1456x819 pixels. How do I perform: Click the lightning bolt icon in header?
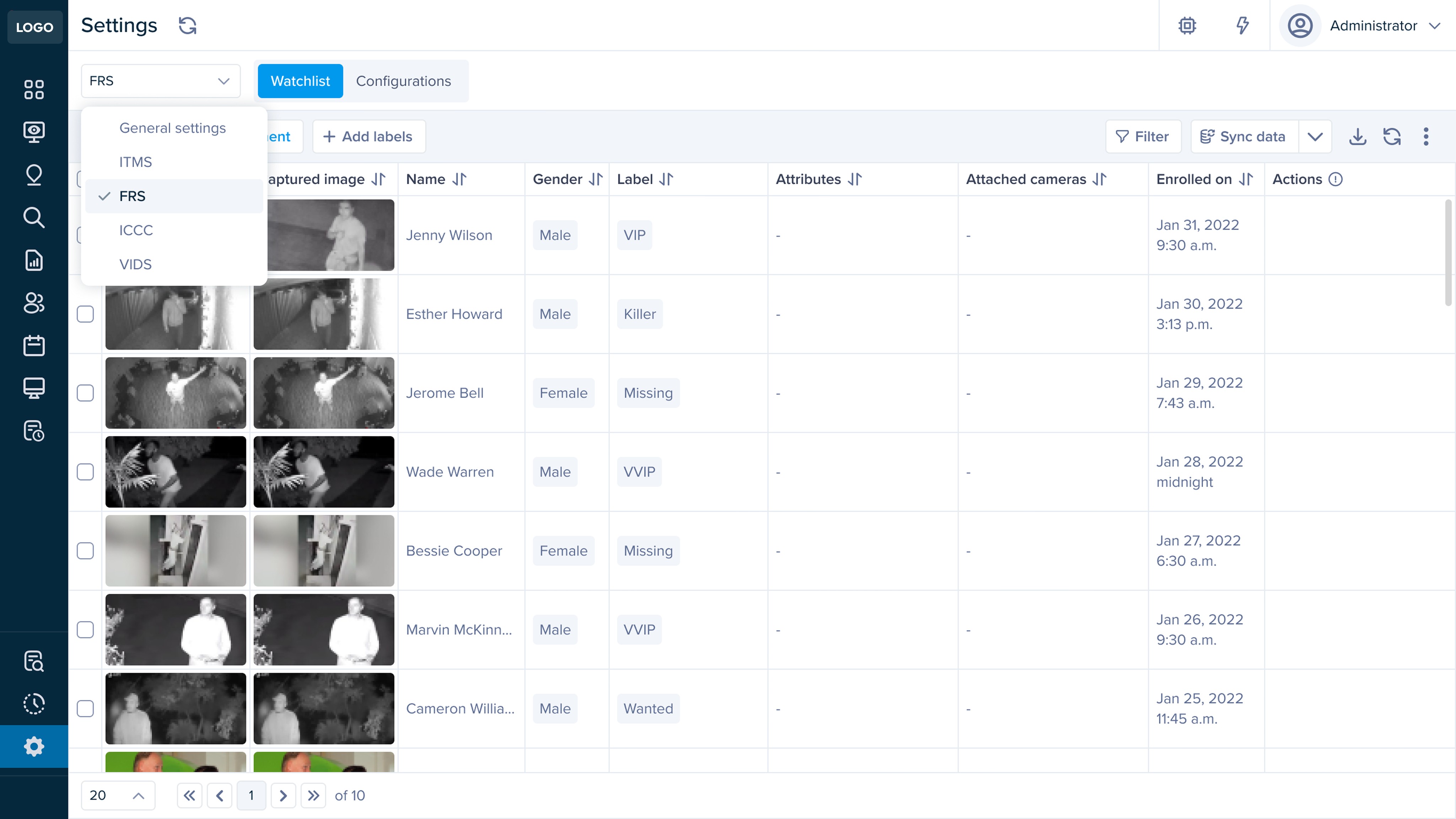click(x=1242, y=26)
